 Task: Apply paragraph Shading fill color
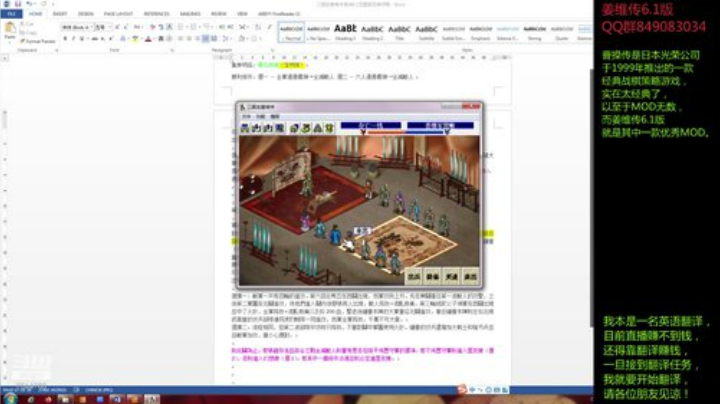(x=242, y=39)
